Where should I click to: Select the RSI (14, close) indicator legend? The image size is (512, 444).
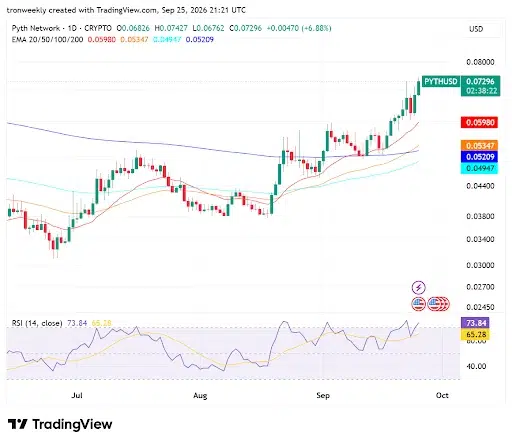(37, 323)
